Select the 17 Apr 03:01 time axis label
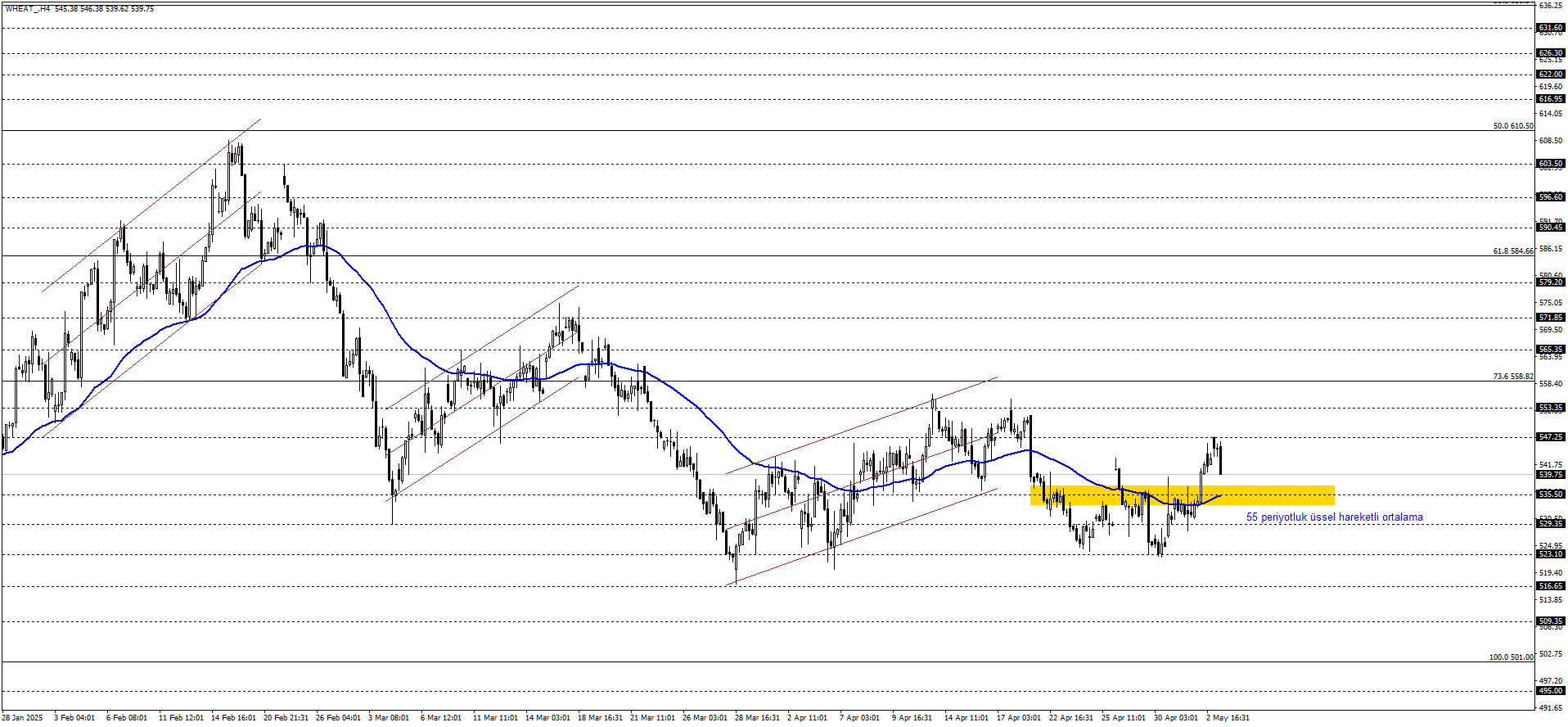This screenshot has width=1568, height=727. pos(1019,718)
